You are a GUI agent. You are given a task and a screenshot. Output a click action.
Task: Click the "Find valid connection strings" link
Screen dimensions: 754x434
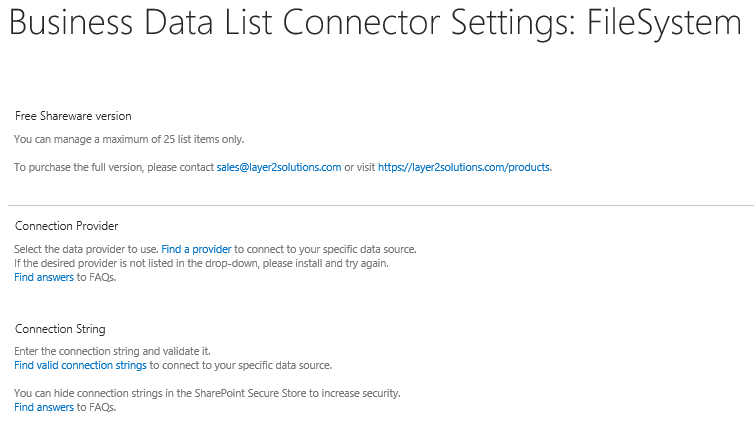(x=80, y=365)
